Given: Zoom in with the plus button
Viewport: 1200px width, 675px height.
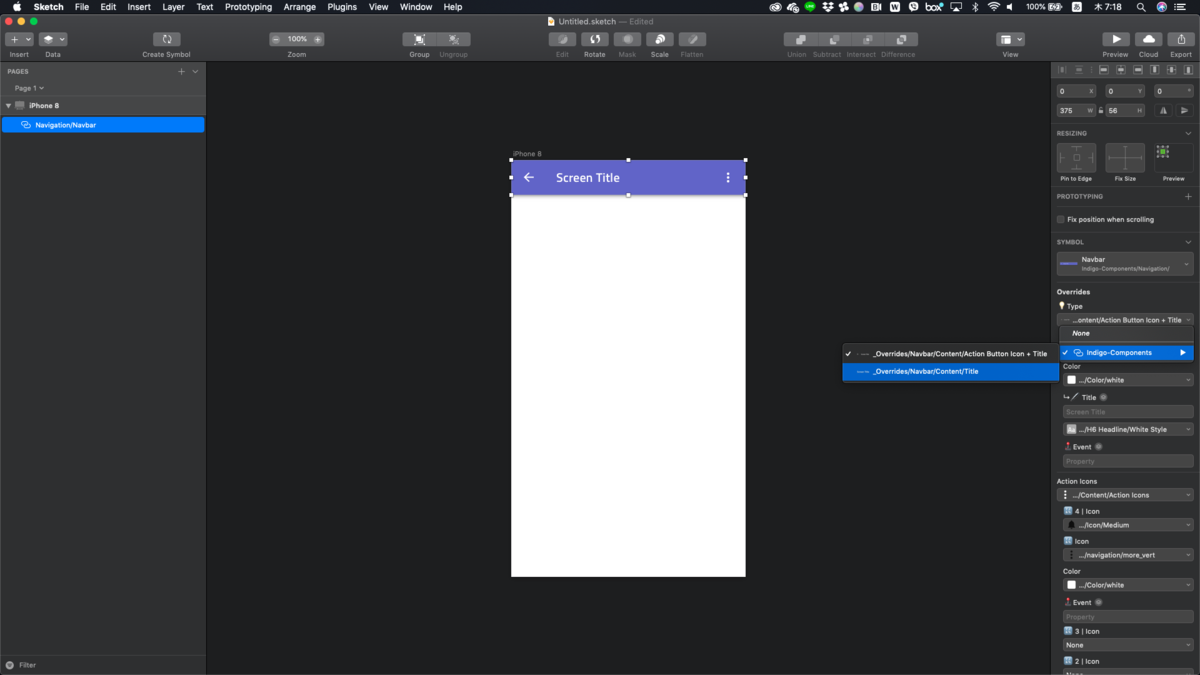Looking at the screenshot, I should pyautogui.click(x=318, y=39).
